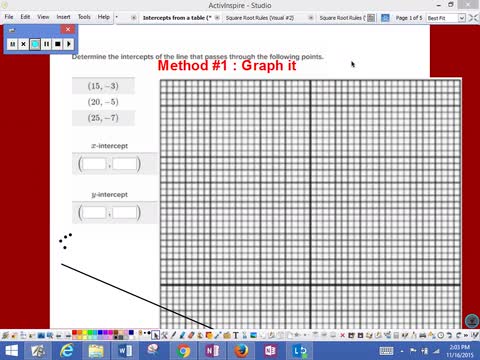Select the Text tool T icon
480x360 pixels.
(x=236, y=335)
